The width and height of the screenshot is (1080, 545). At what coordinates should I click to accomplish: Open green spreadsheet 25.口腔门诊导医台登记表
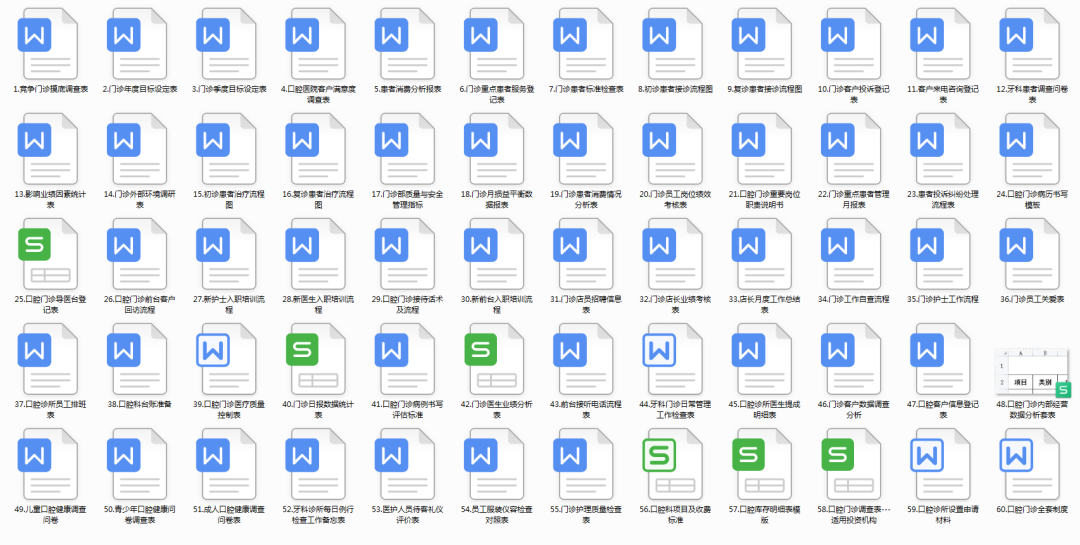[x=50, y=255]
